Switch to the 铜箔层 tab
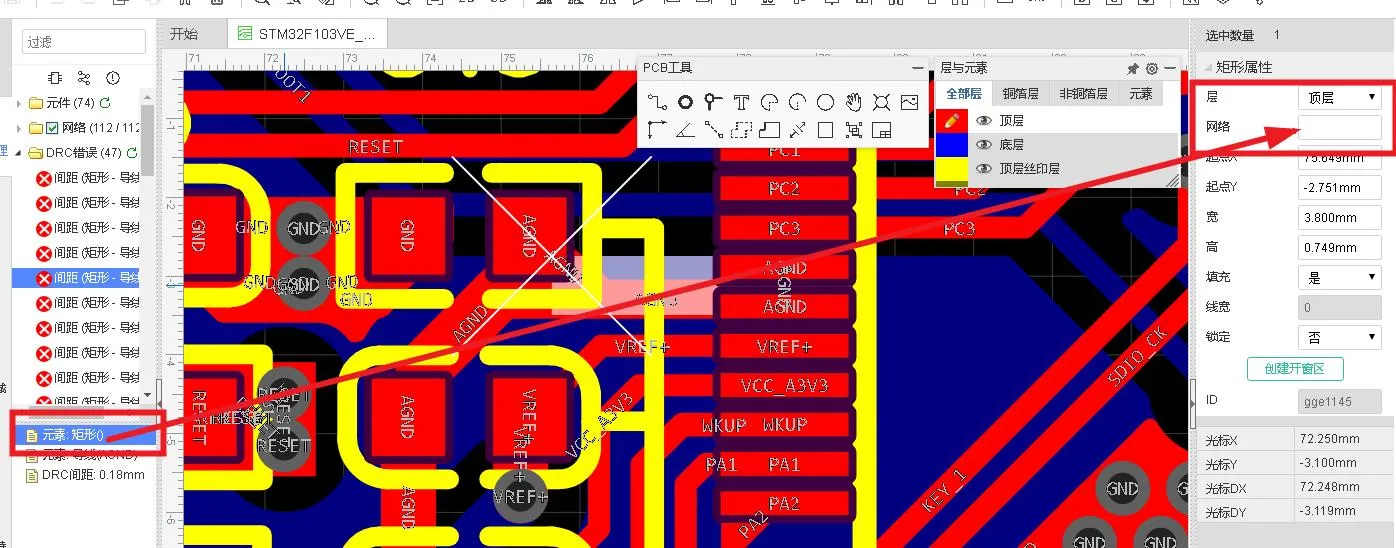 [1021, 94]
